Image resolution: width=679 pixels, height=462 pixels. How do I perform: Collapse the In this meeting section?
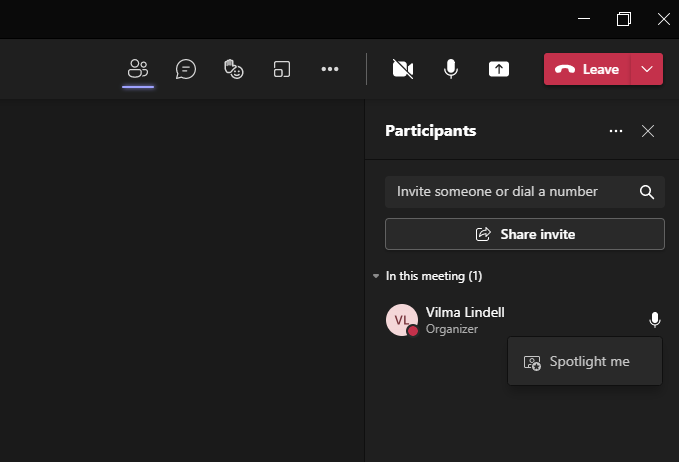click(428, 276)
